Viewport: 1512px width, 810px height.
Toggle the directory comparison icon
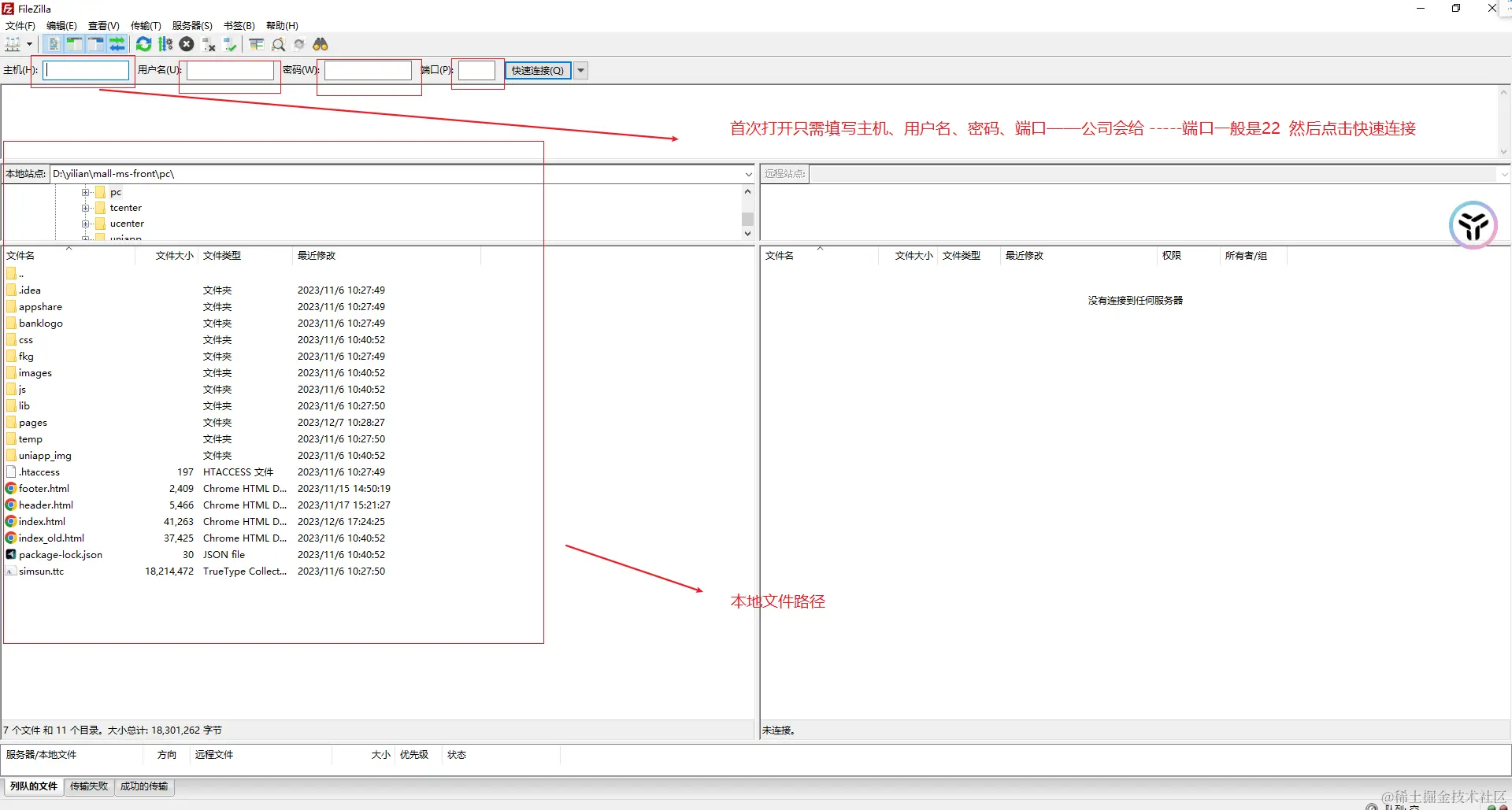coord(278,44)
